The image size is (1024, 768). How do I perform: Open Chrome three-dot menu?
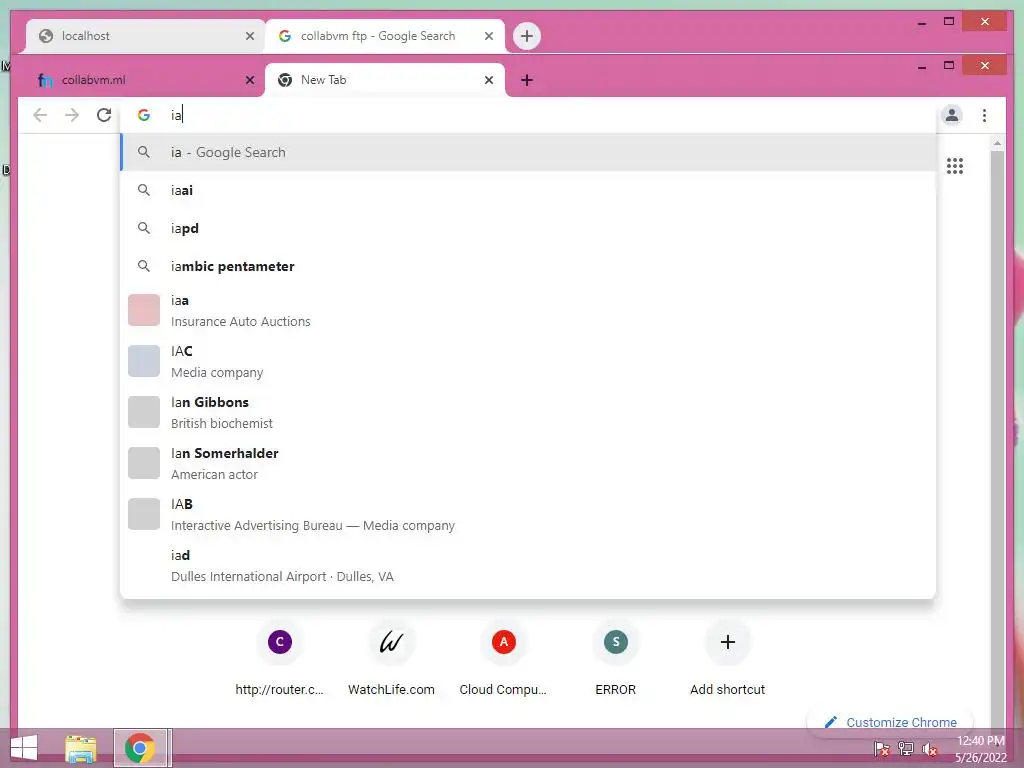pos(984,116)
